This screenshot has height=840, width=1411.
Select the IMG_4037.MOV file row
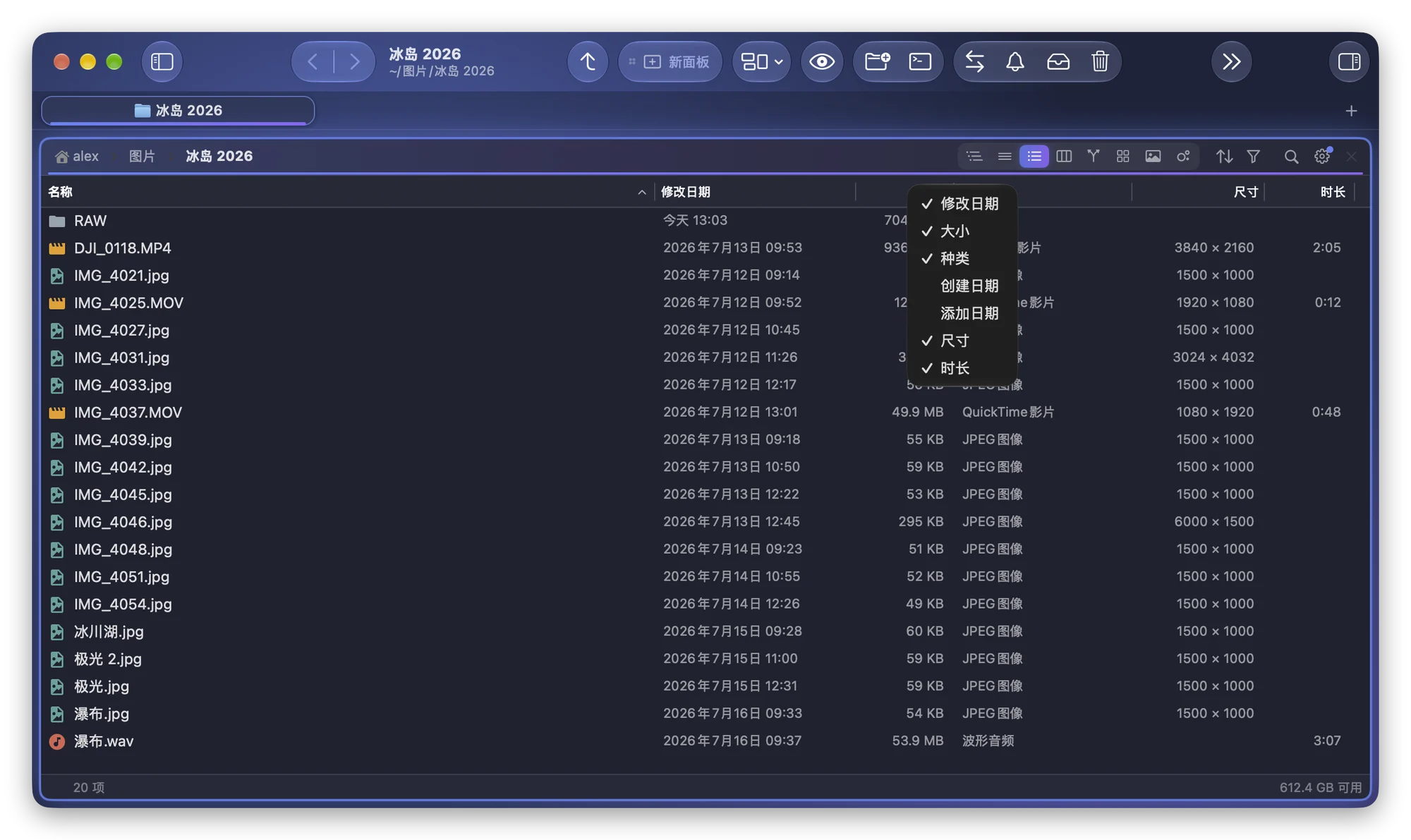705,412
